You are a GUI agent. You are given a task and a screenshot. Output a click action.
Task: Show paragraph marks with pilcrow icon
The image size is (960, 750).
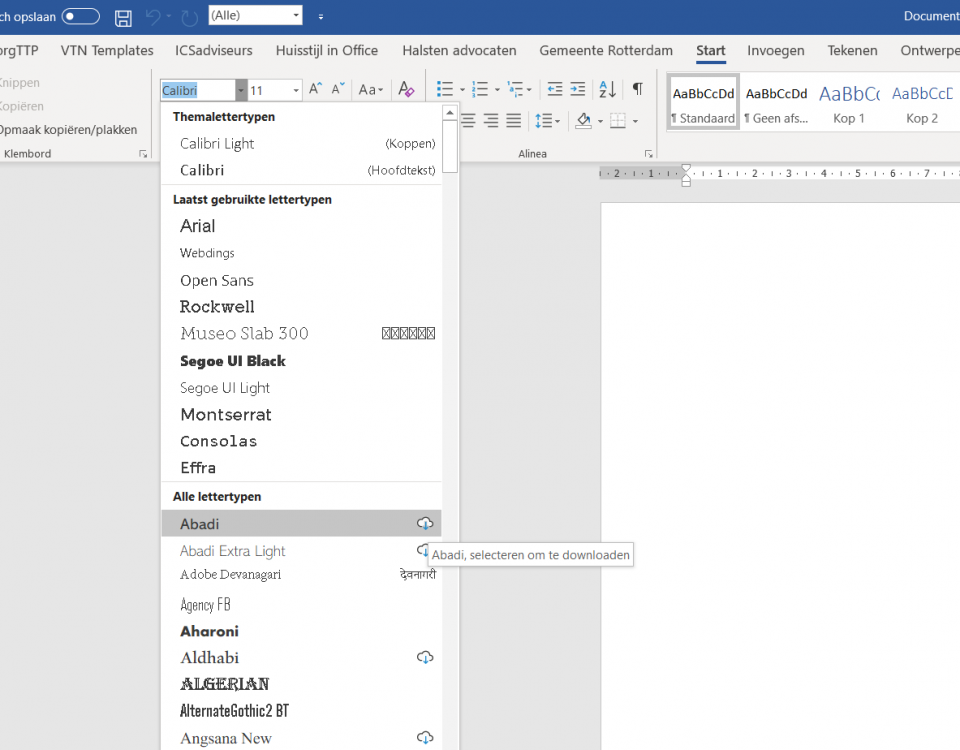[637, 89]
